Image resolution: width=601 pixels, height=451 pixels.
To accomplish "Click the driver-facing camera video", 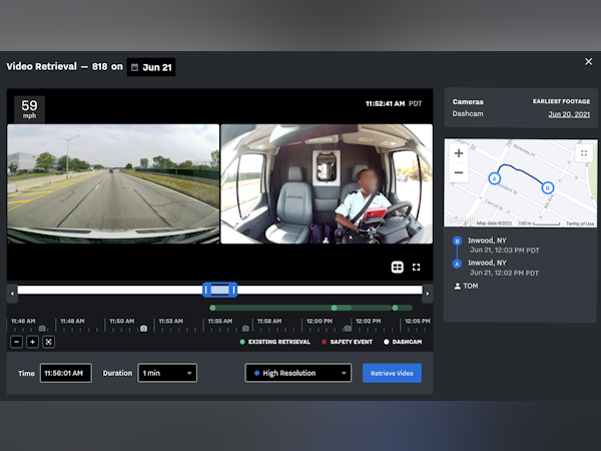I will click(326, 184).
